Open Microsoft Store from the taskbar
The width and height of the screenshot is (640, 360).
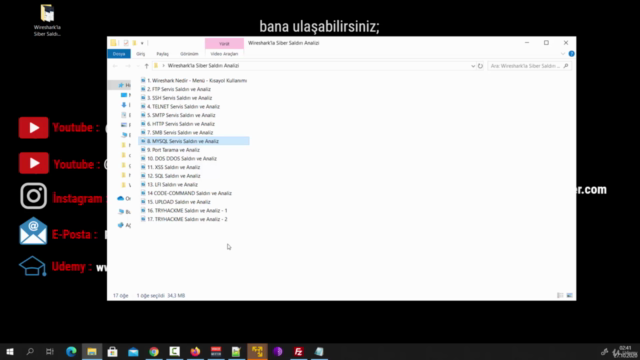(x=113, y=351)
